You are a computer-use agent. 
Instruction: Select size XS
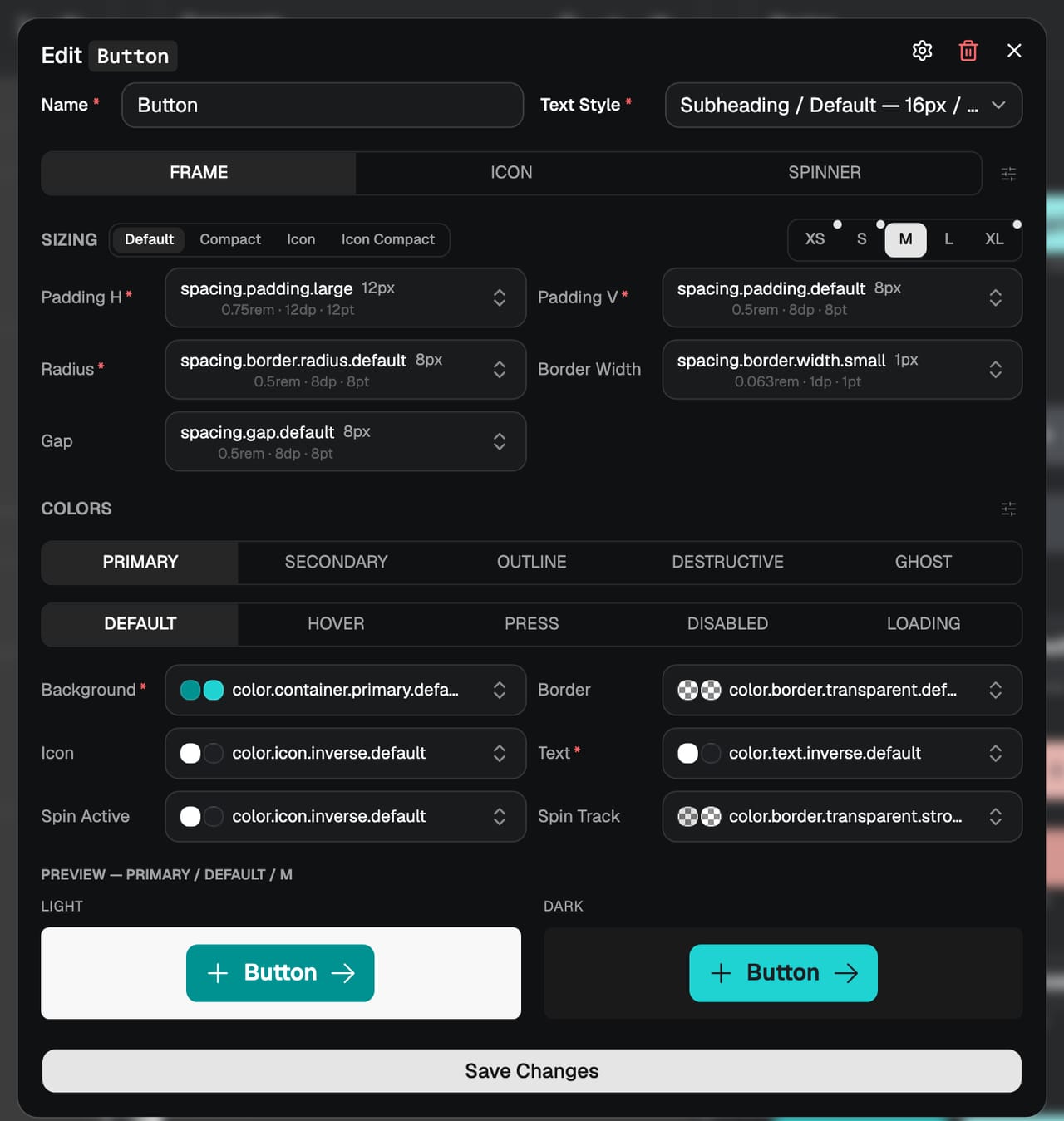(815, 239)
